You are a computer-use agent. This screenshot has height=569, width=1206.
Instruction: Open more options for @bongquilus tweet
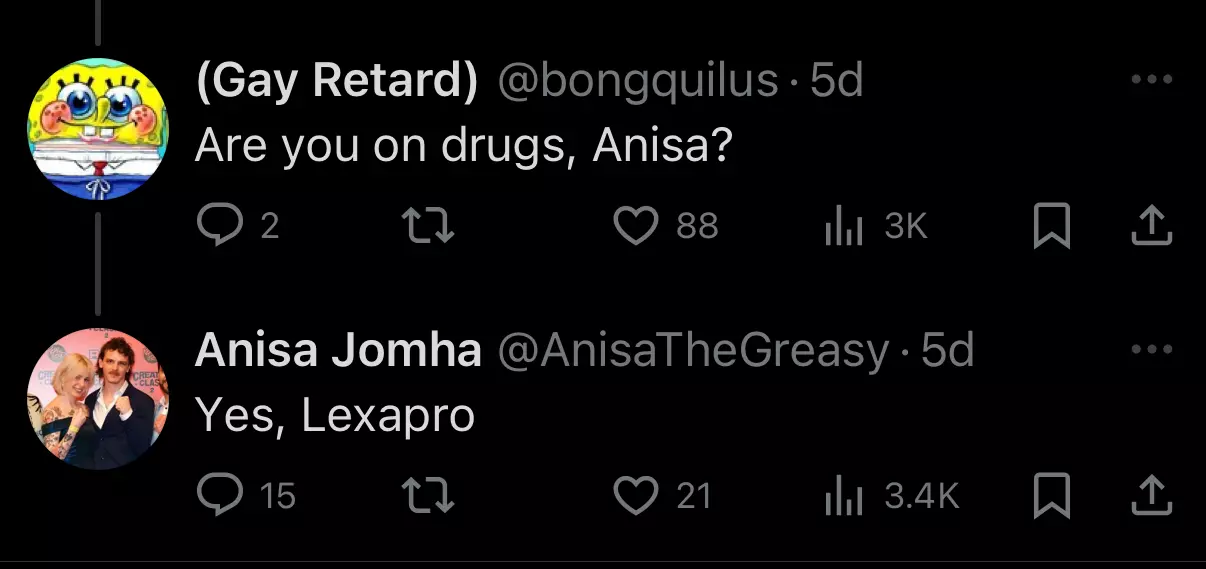coord(1151,82)
